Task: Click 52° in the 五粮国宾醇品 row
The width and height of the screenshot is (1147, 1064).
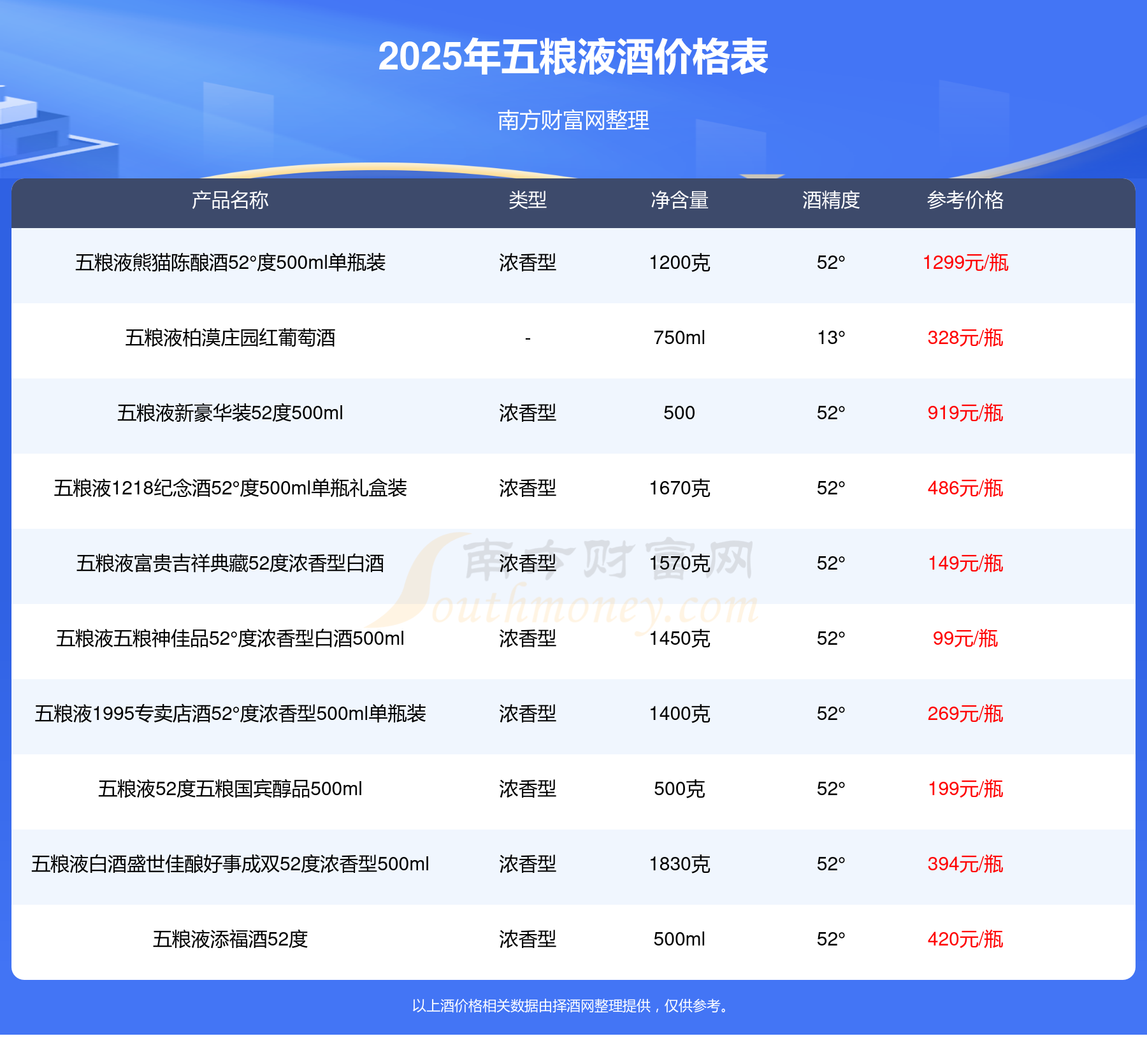Action: click(831, 789)
